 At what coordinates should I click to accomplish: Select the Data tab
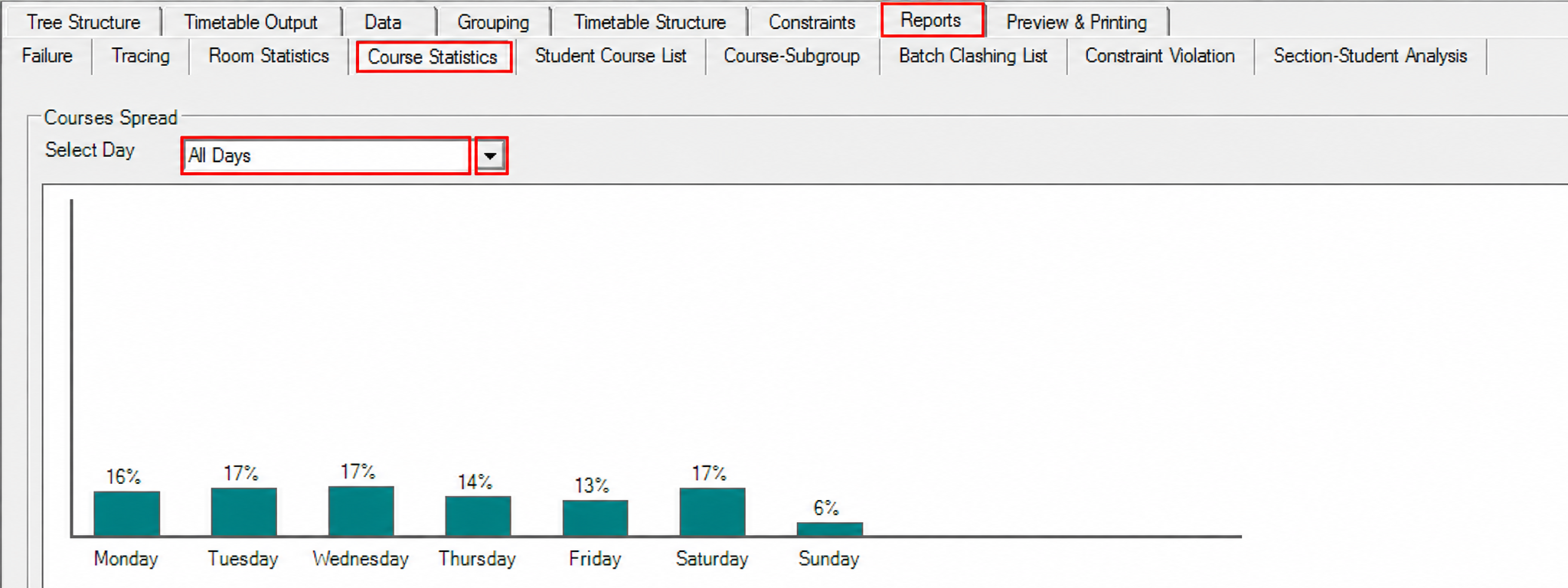tap(383, 22)
